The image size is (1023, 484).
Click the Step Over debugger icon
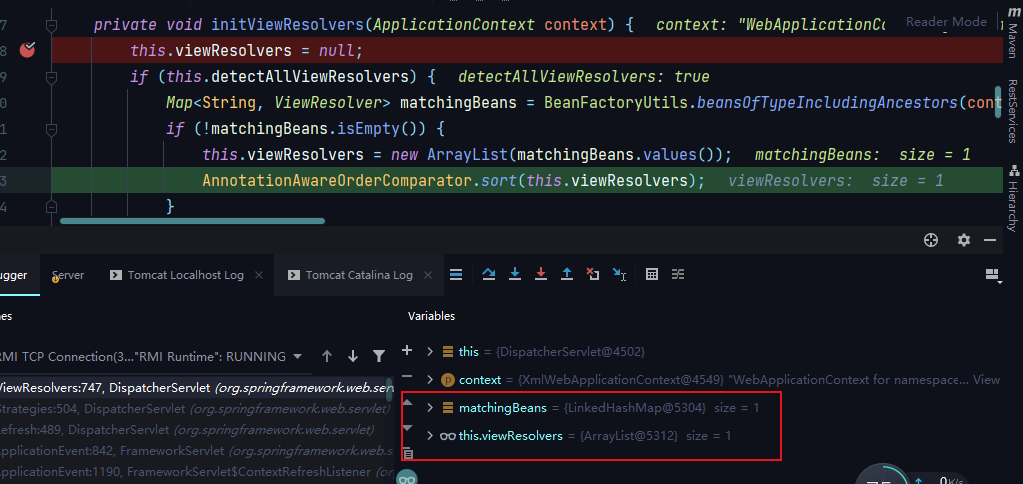[x=489, y=275]
